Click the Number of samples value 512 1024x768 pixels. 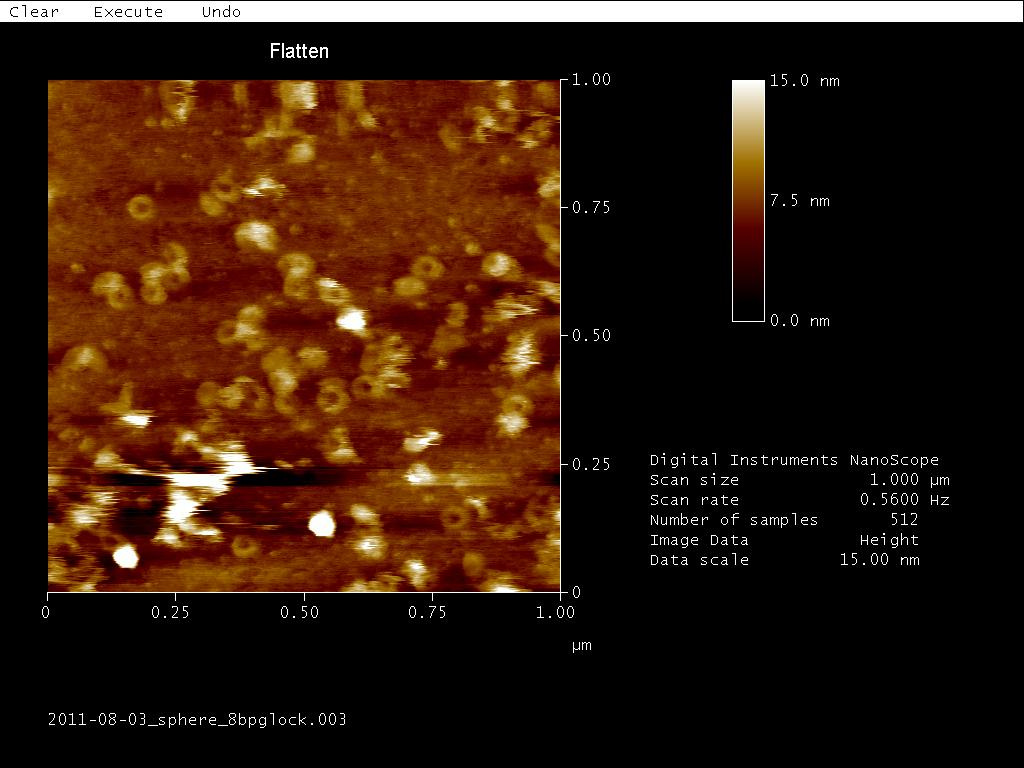(904, 520)
